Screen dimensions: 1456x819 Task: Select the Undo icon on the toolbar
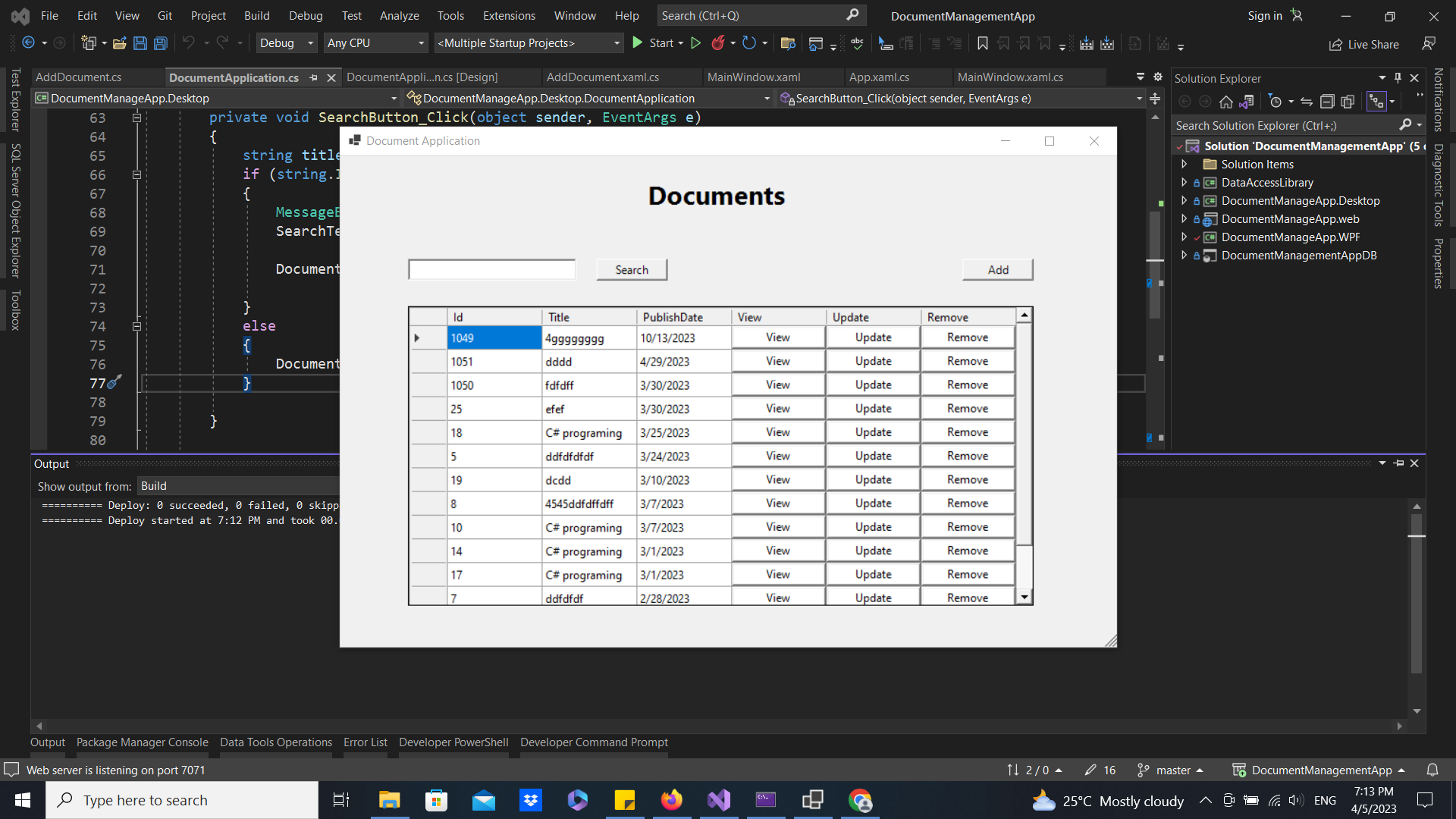190,43
